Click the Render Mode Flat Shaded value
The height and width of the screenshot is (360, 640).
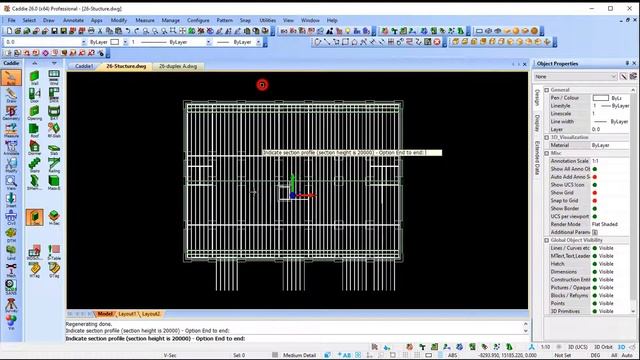pyautogui.click(x=605, y=224)
